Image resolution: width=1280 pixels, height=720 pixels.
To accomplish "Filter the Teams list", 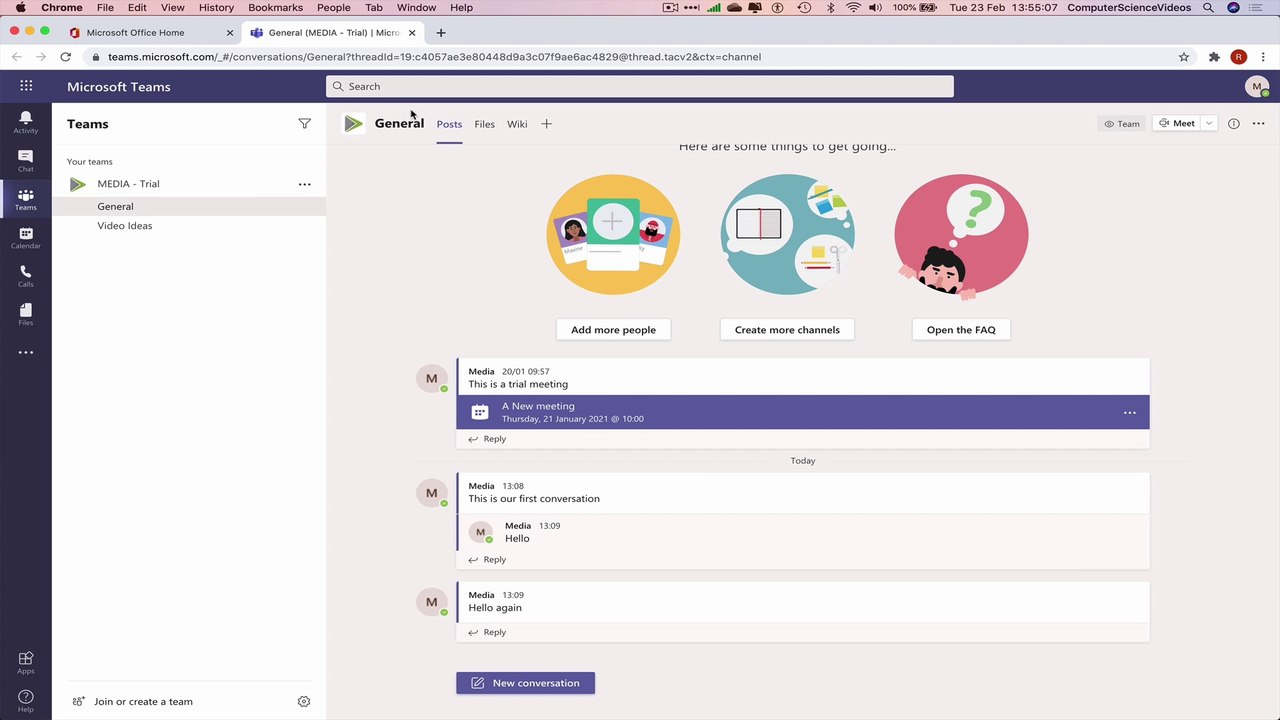I will pos(304,124).
